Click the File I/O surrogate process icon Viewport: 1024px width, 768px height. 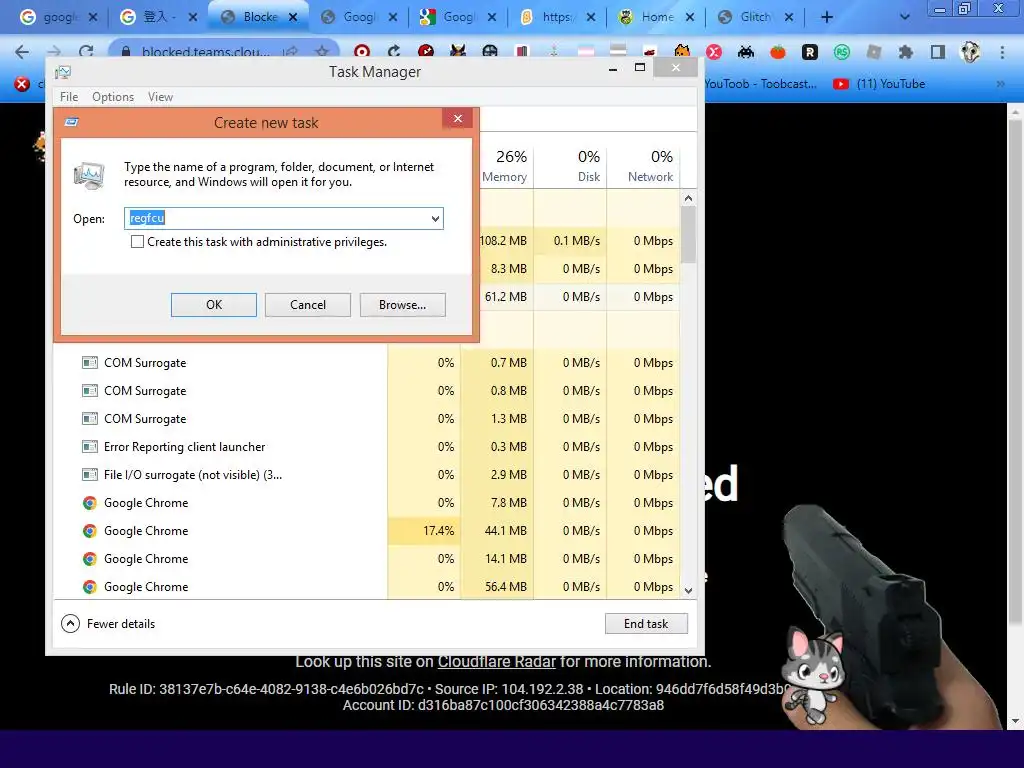pos(89,475)
